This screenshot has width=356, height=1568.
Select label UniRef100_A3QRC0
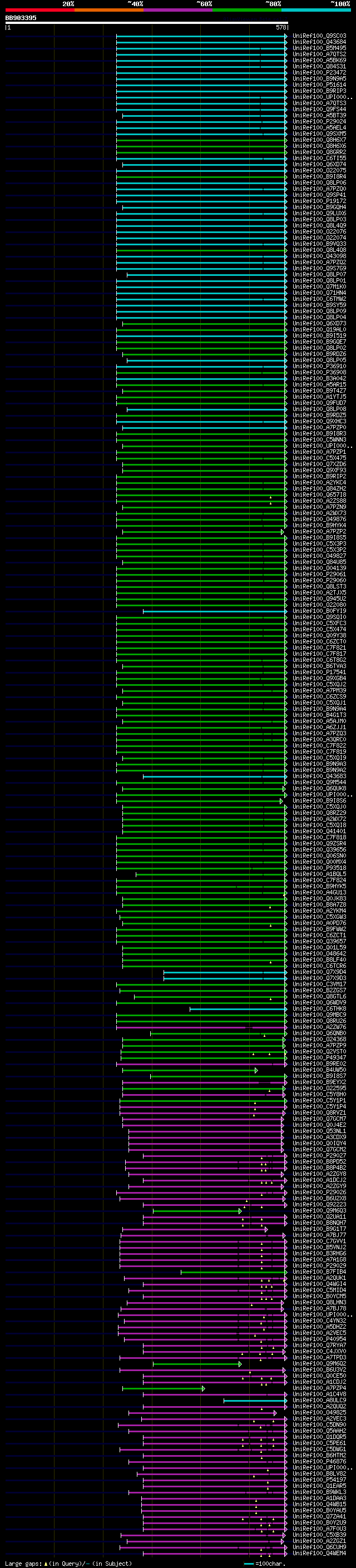[319, 740]
